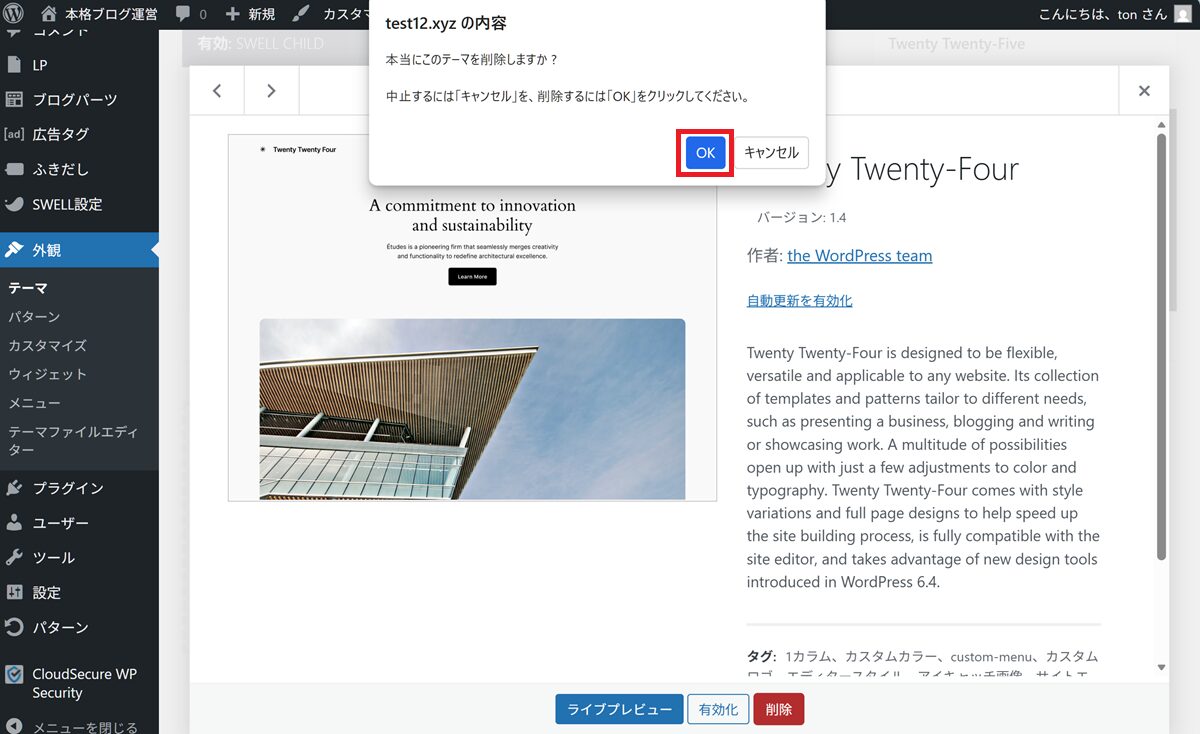
Task: Open the ユーザー menu icon
Action: pyautogui.click(x=14, y=523)
